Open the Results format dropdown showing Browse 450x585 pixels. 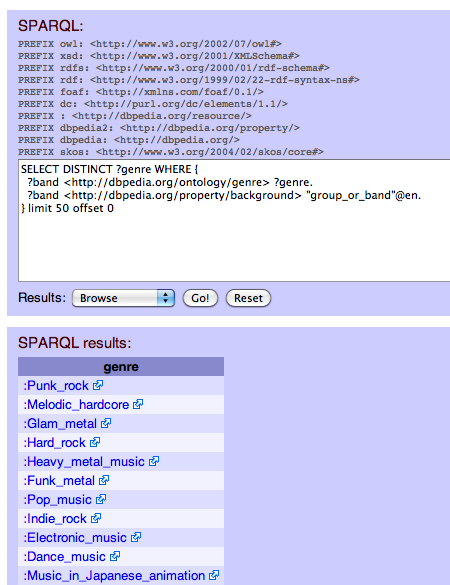click(123, 298)
